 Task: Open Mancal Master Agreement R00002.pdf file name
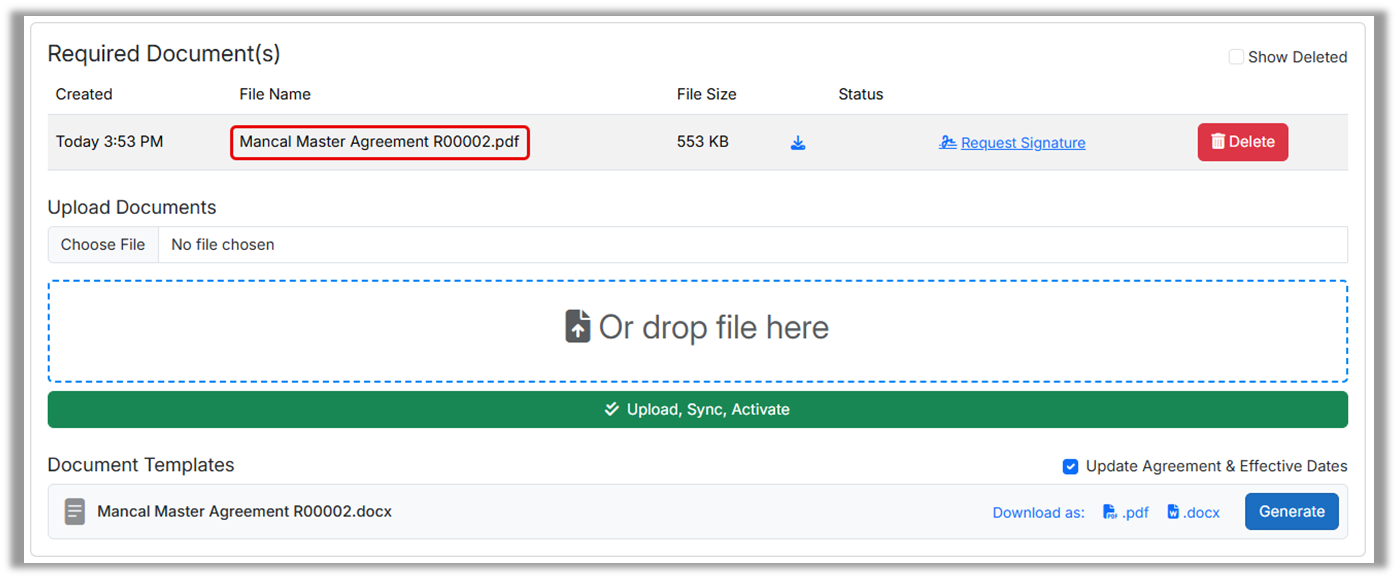click(x=379, y=142)
